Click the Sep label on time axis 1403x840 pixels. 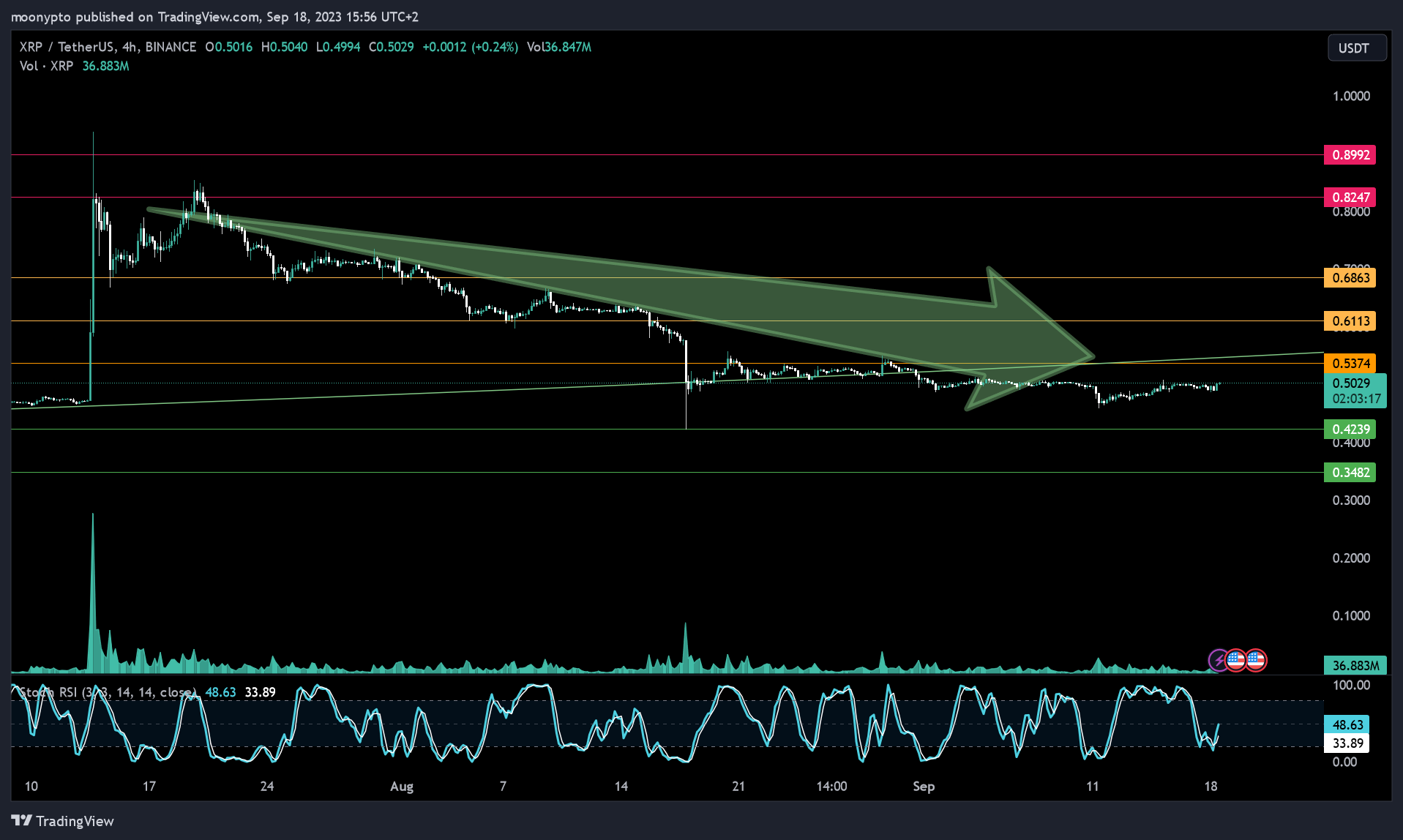tap(924, 787)
